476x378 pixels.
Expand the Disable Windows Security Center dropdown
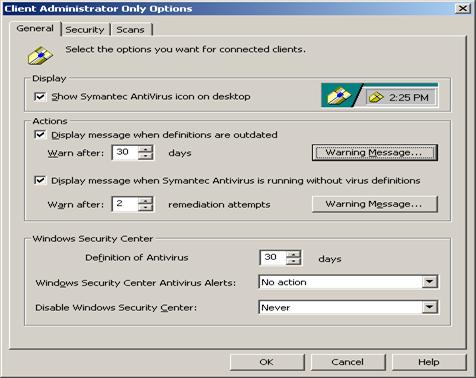pyautogui.click(x=430, y=307)
